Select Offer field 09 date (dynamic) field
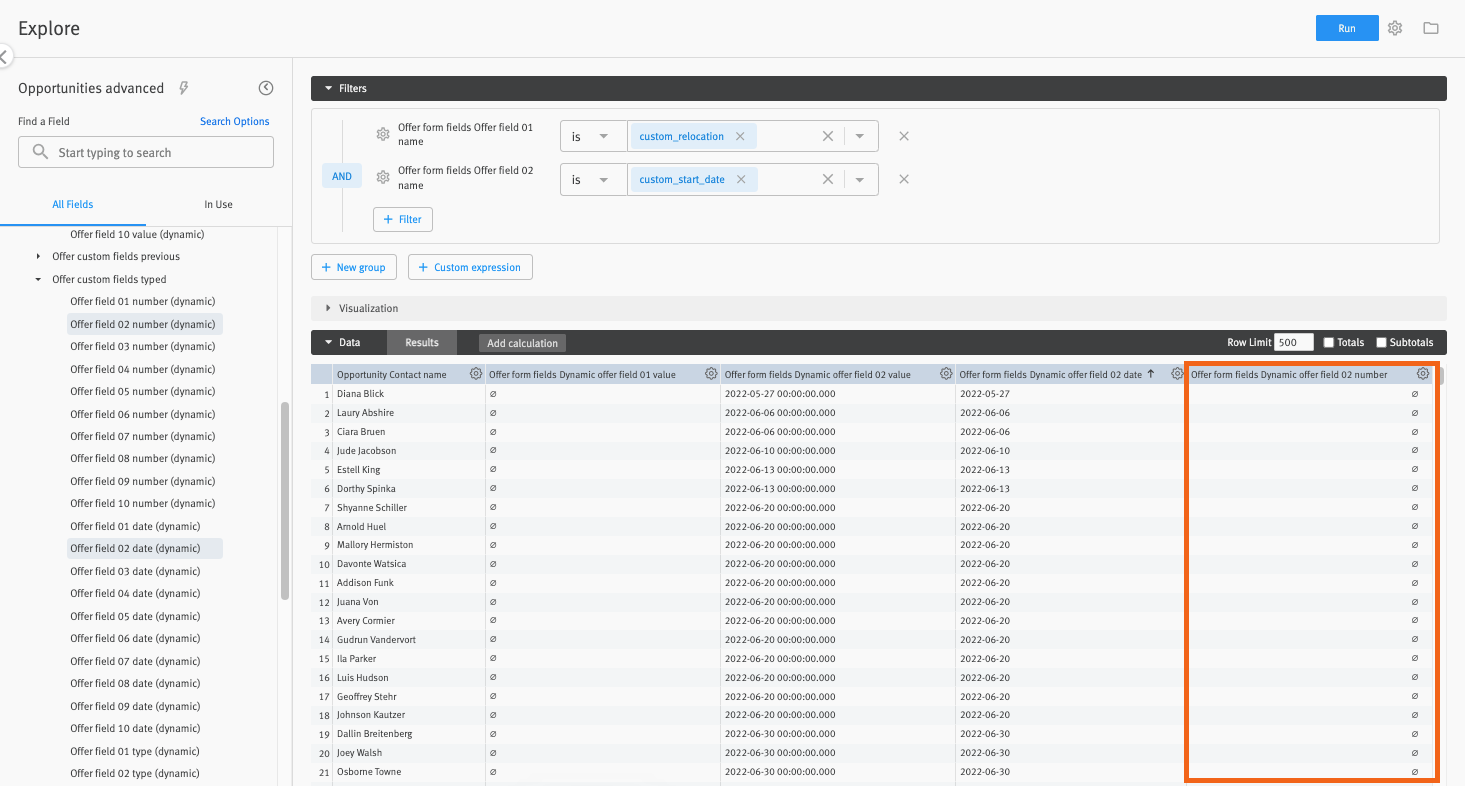Screen dimensions: 1465x786 [135, 706]
